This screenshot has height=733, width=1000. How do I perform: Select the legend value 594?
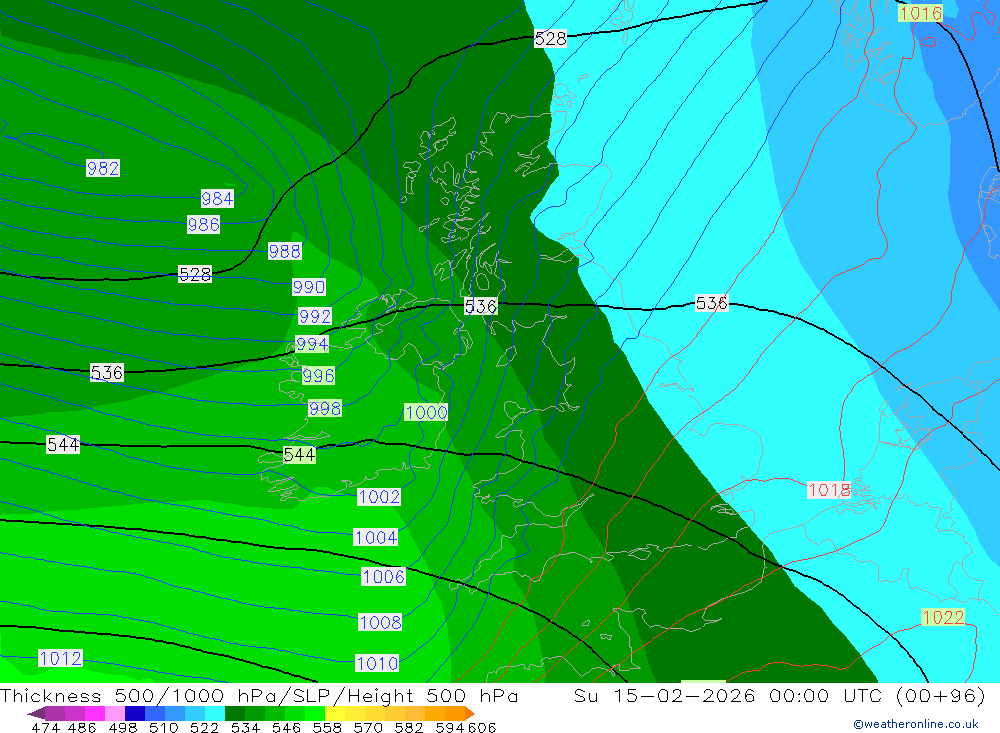click(x=450, y=727)
